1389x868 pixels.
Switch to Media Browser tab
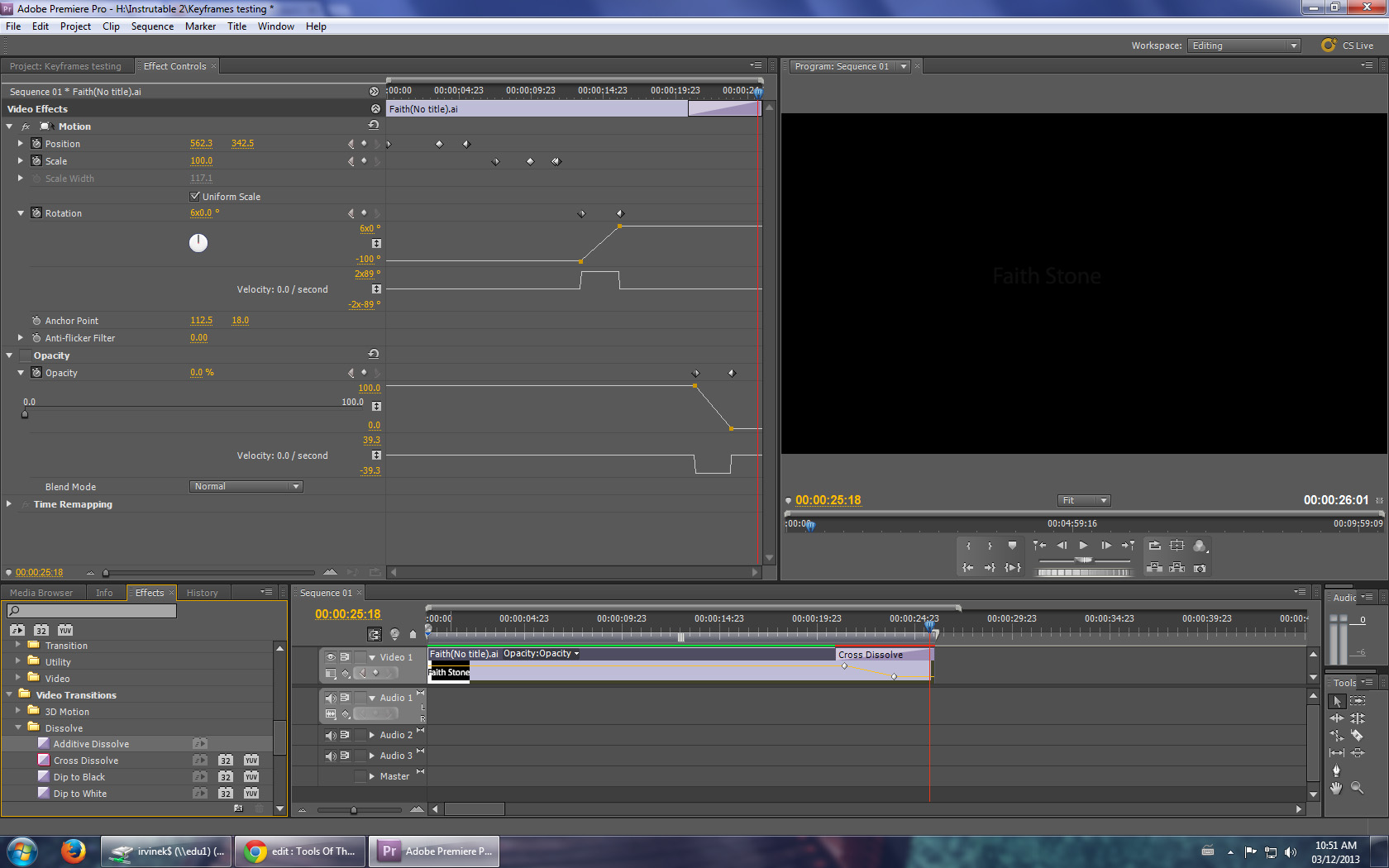pyautogui.click(x=41, y=593)
